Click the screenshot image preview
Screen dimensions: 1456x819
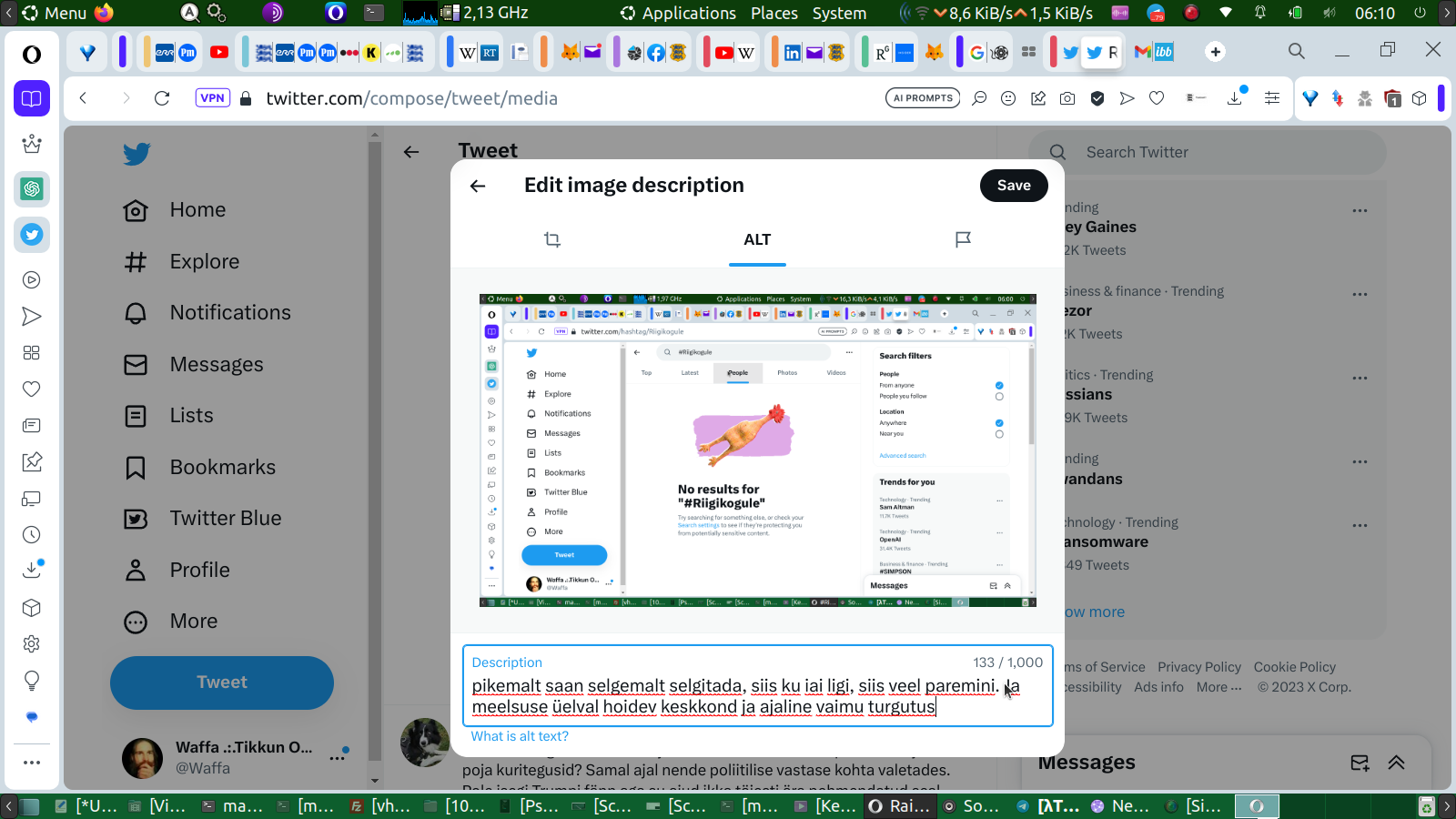click(758, 450)
